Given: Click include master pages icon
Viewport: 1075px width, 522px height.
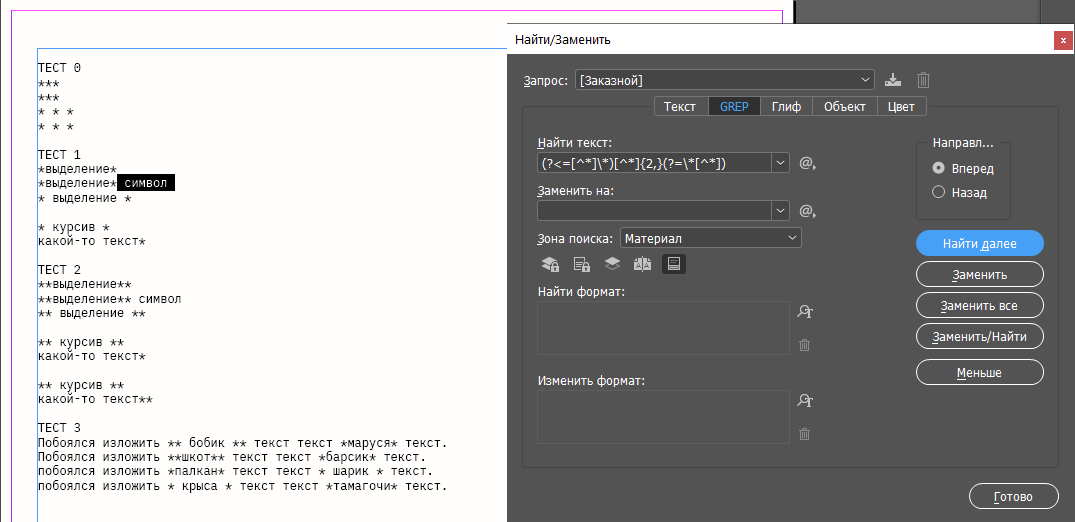Looking at the screenshot, I should pos(642,264).
